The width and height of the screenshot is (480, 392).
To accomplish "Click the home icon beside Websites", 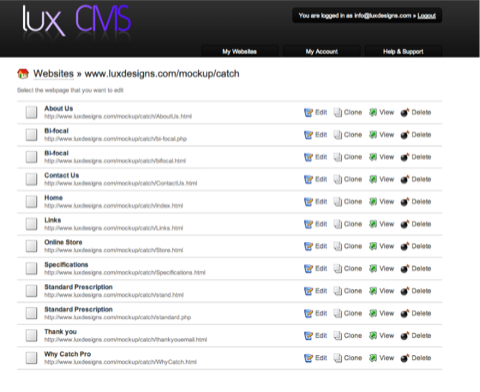I will [23, 74].
